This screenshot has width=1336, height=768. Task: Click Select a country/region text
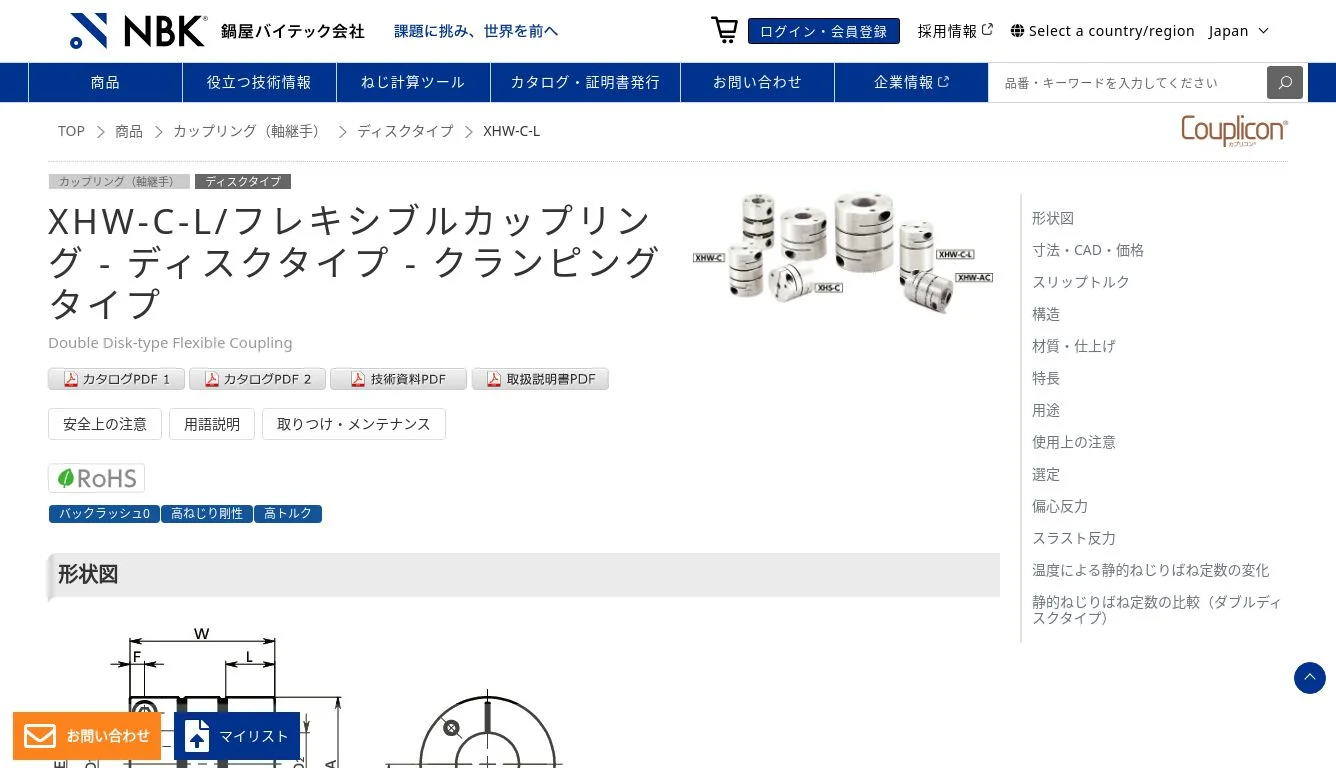click(x=1112, y=31)
